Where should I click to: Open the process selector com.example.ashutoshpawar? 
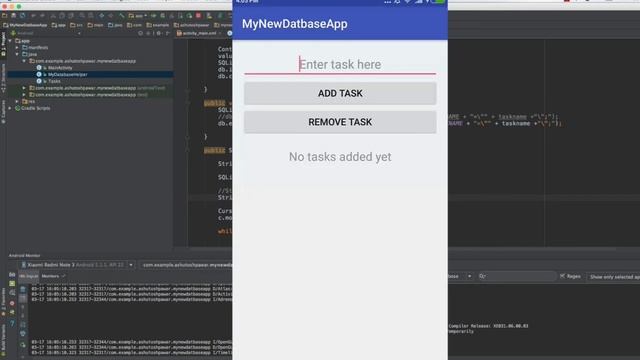(186, 265)
